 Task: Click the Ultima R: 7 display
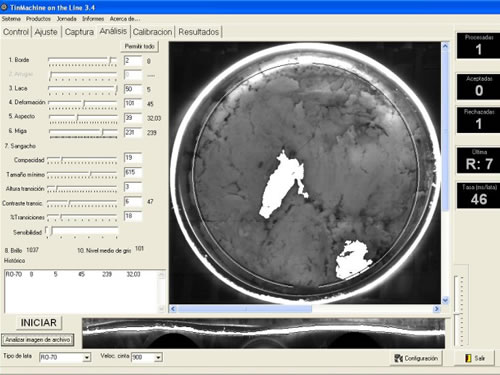coord(478,160)
